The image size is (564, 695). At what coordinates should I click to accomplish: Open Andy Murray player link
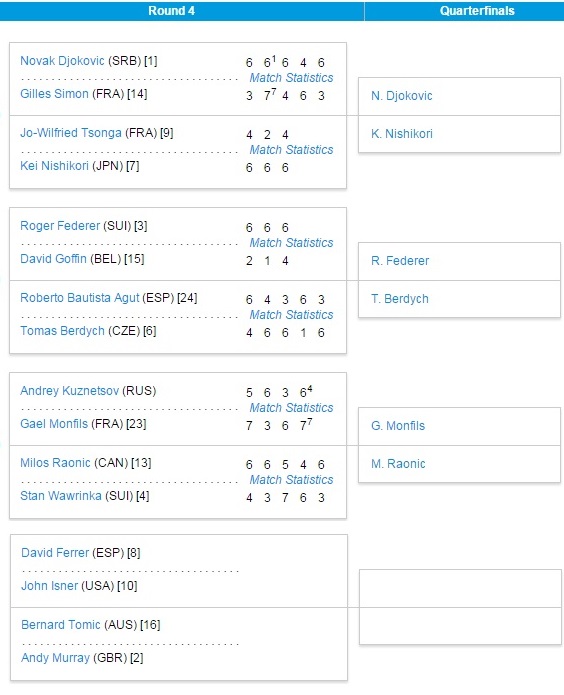click(55, 658)
